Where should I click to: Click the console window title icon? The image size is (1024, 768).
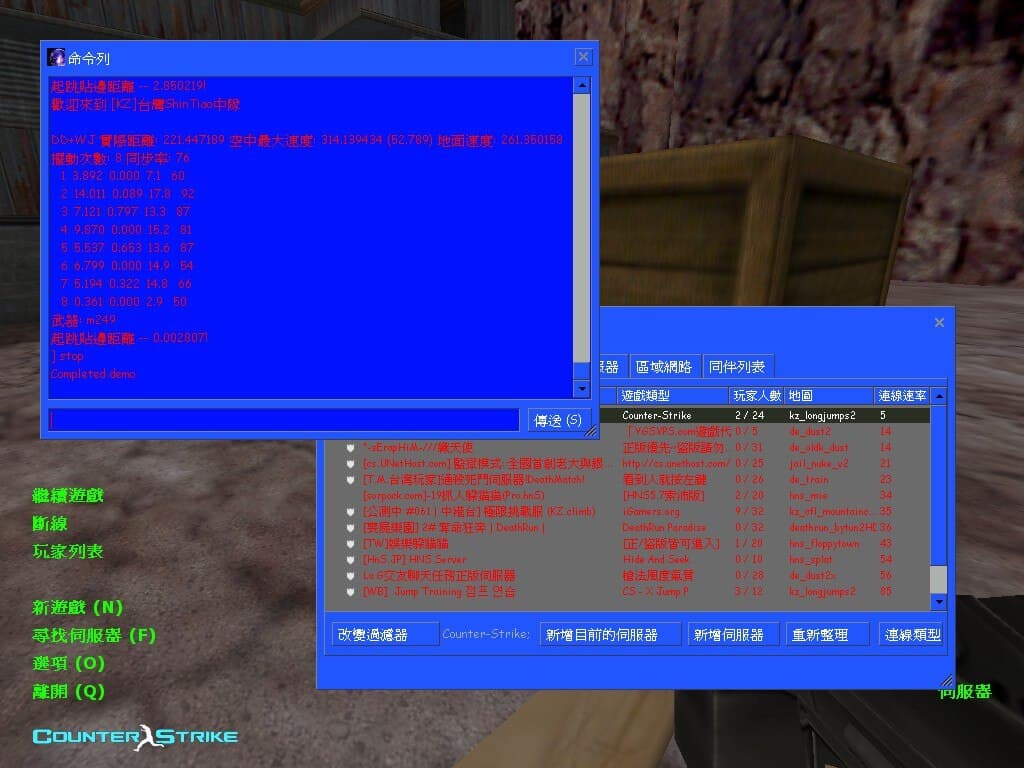tap(56, 57)
